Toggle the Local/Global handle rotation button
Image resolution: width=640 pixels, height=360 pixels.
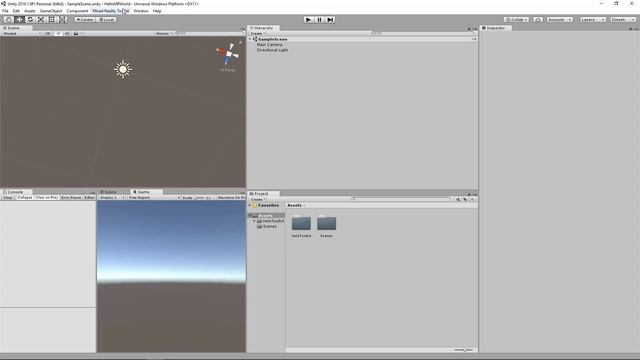point(106,20)
